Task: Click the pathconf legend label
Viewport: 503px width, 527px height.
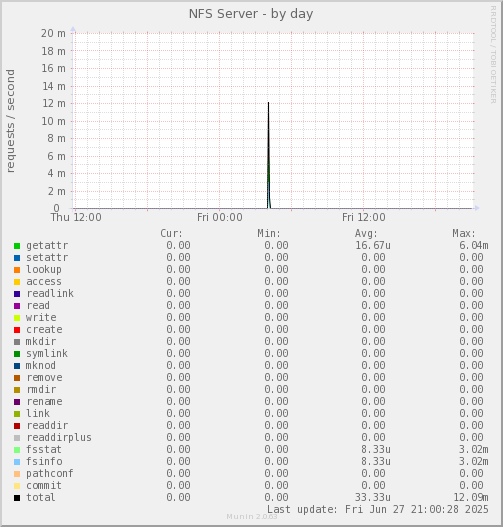Action: click(x=50, y=474)
